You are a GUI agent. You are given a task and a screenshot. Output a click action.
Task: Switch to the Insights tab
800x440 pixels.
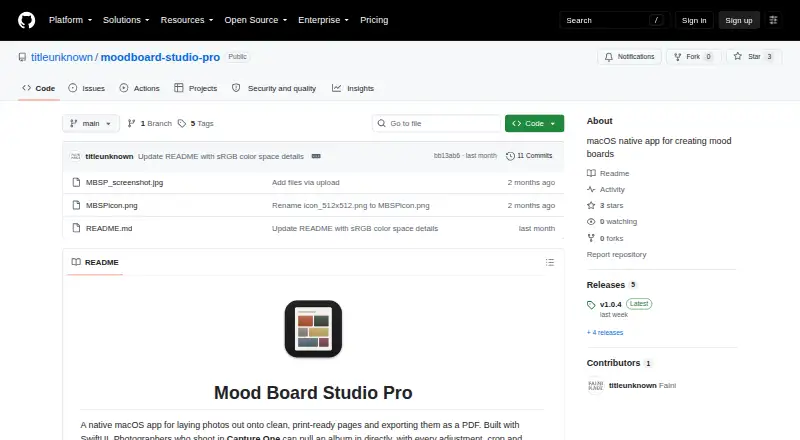(x=353, y=88)
